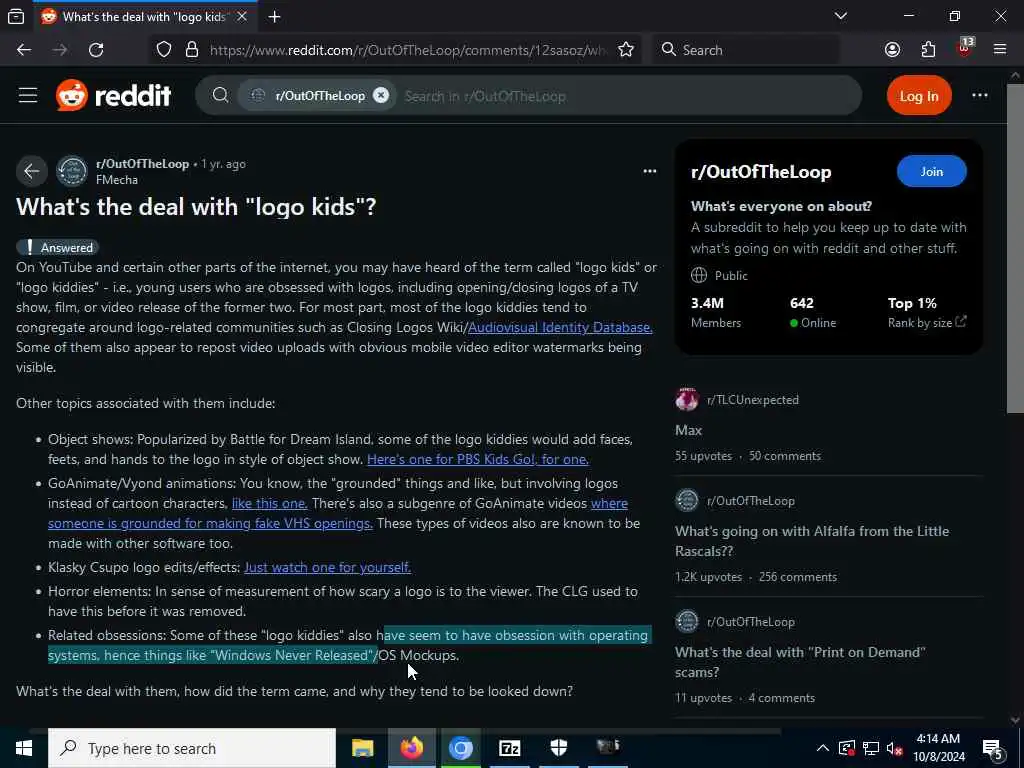Go back with browser back arrow
Viewport: 1024px width, 768px height.
[x=24, y=50]
